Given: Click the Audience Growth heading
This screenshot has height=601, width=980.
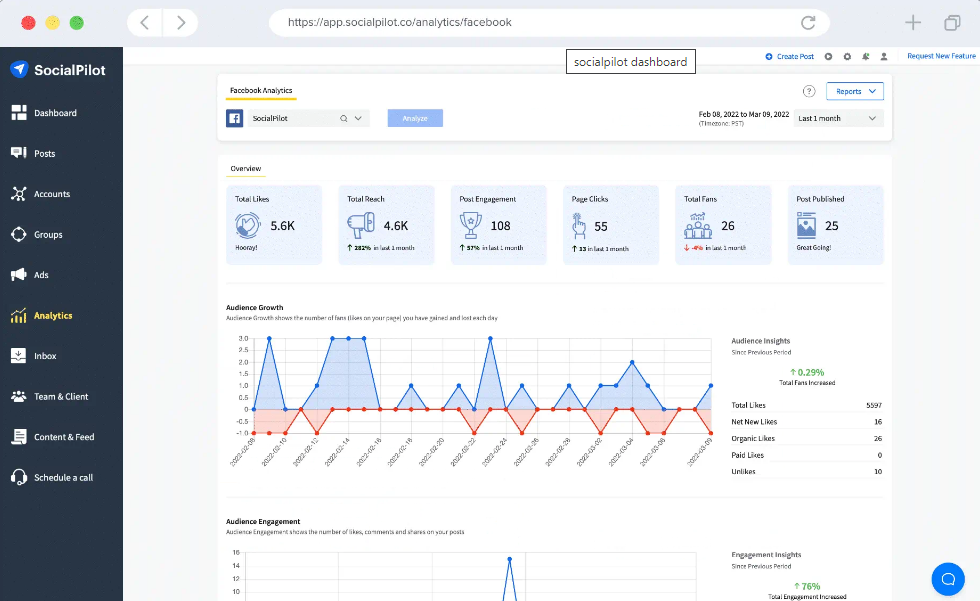Looking at the screenshot, I should pyautogui.click(x=254, y=307).
